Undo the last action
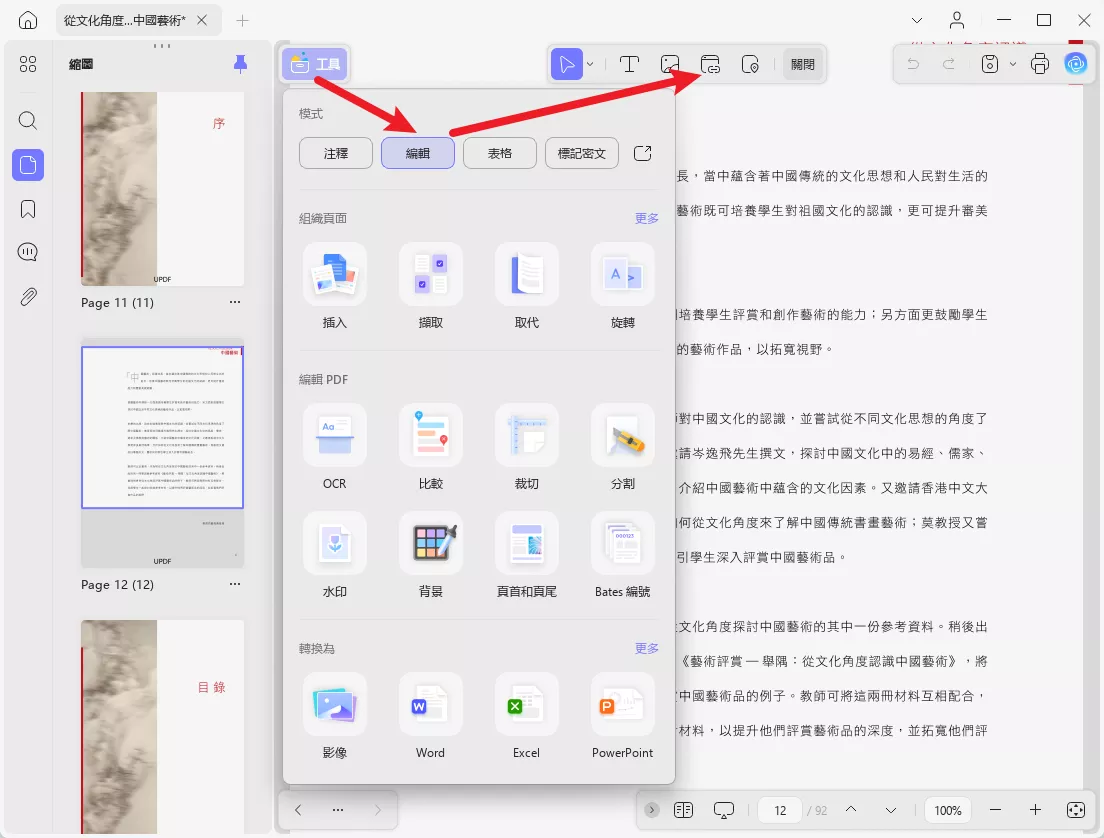Viewport: 1104px width, 838px height. 913,64
